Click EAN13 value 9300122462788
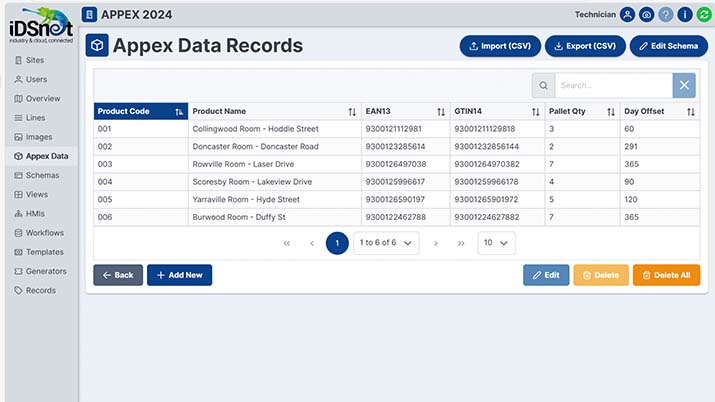 395,217
